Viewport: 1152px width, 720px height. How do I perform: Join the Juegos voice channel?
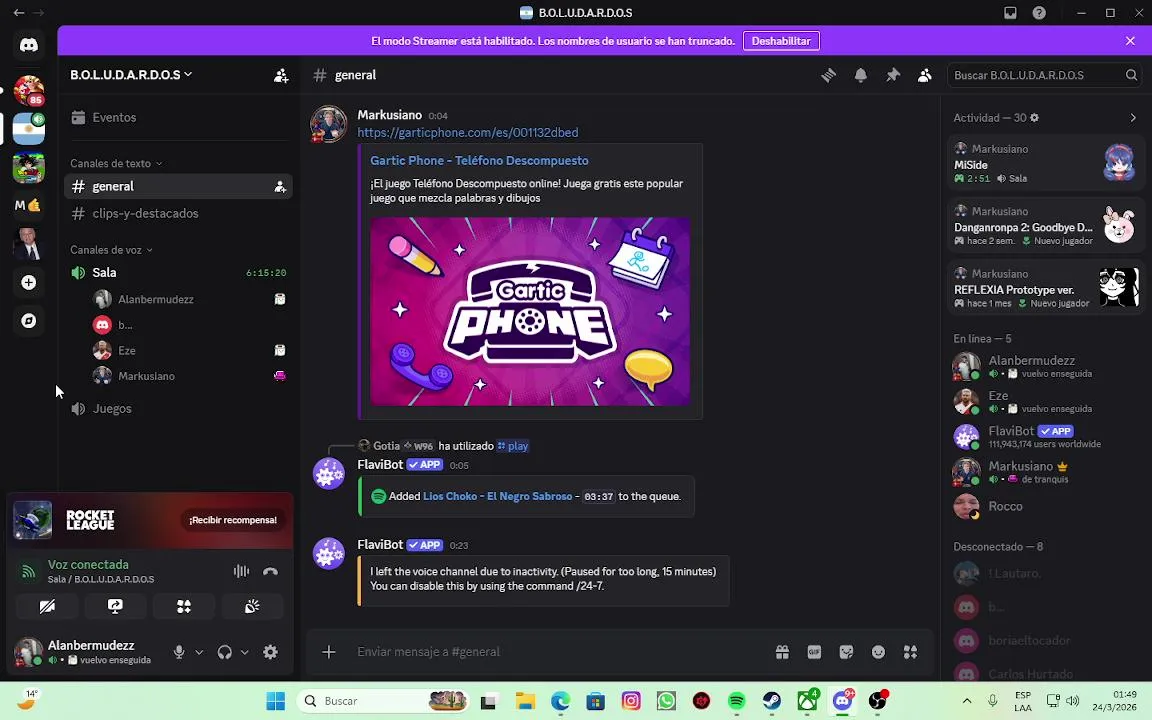tap(178, 408)
